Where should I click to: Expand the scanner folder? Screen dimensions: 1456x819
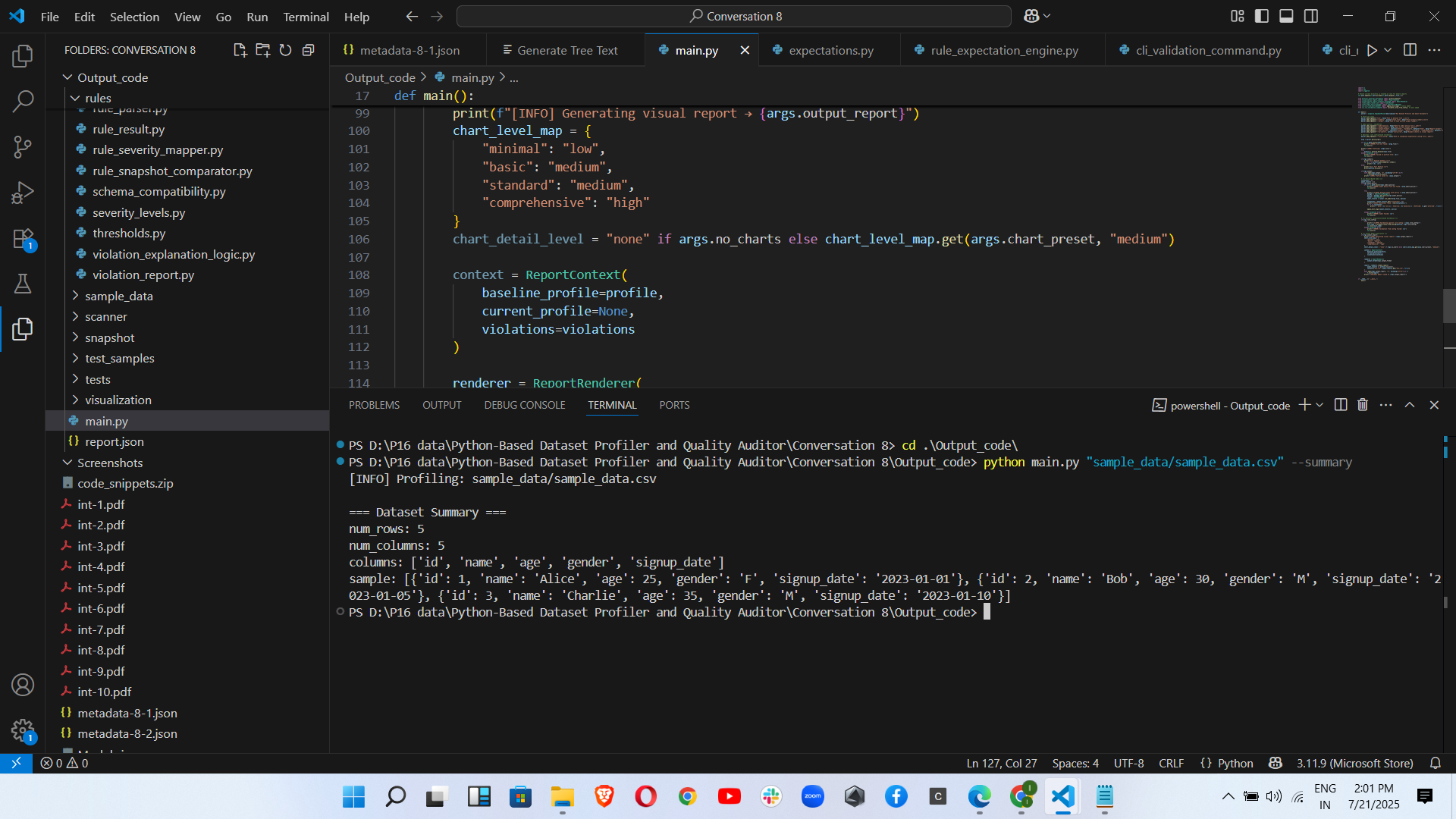tap(75, 316)
